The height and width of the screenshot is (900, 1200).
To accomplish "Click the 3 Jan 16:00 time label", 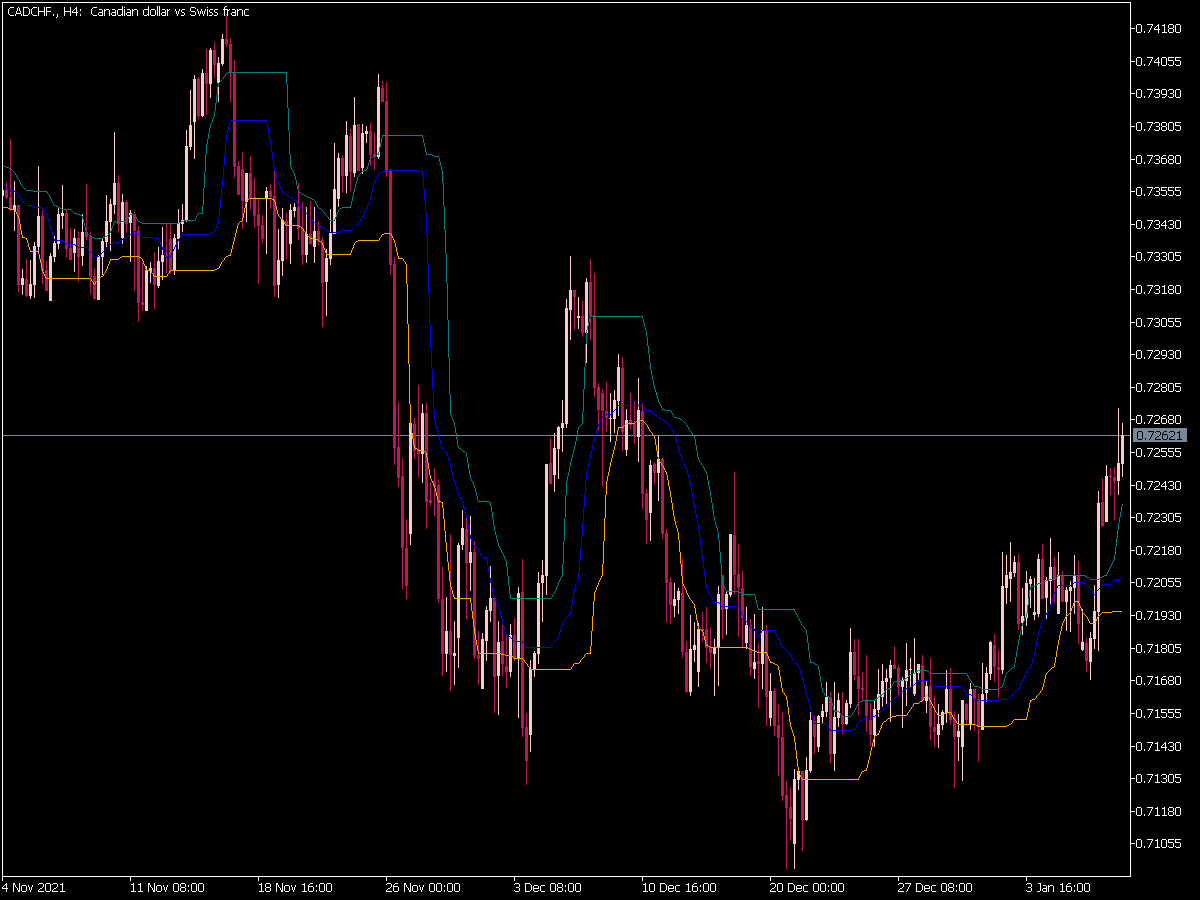I will (1060, 888).
